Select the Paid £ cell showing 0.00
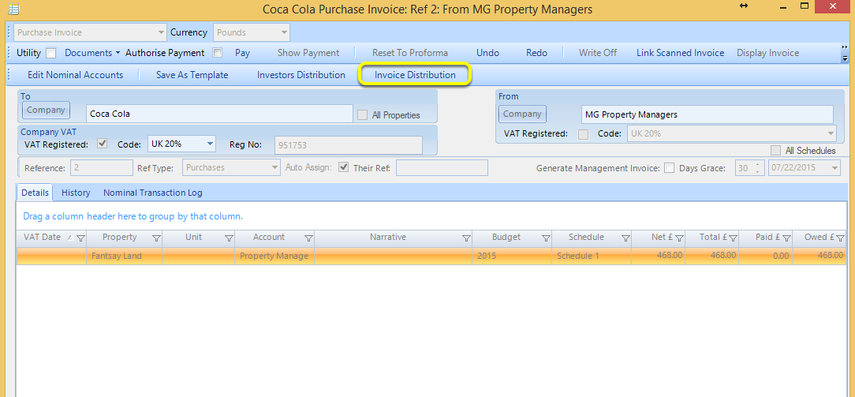 point(766,256)
